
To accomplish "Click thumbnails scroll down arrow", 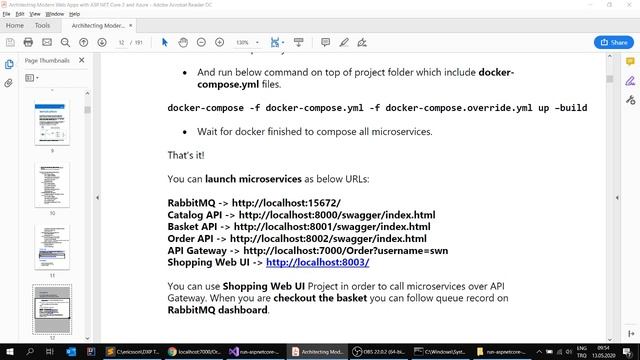I will (x=87, y=338).
